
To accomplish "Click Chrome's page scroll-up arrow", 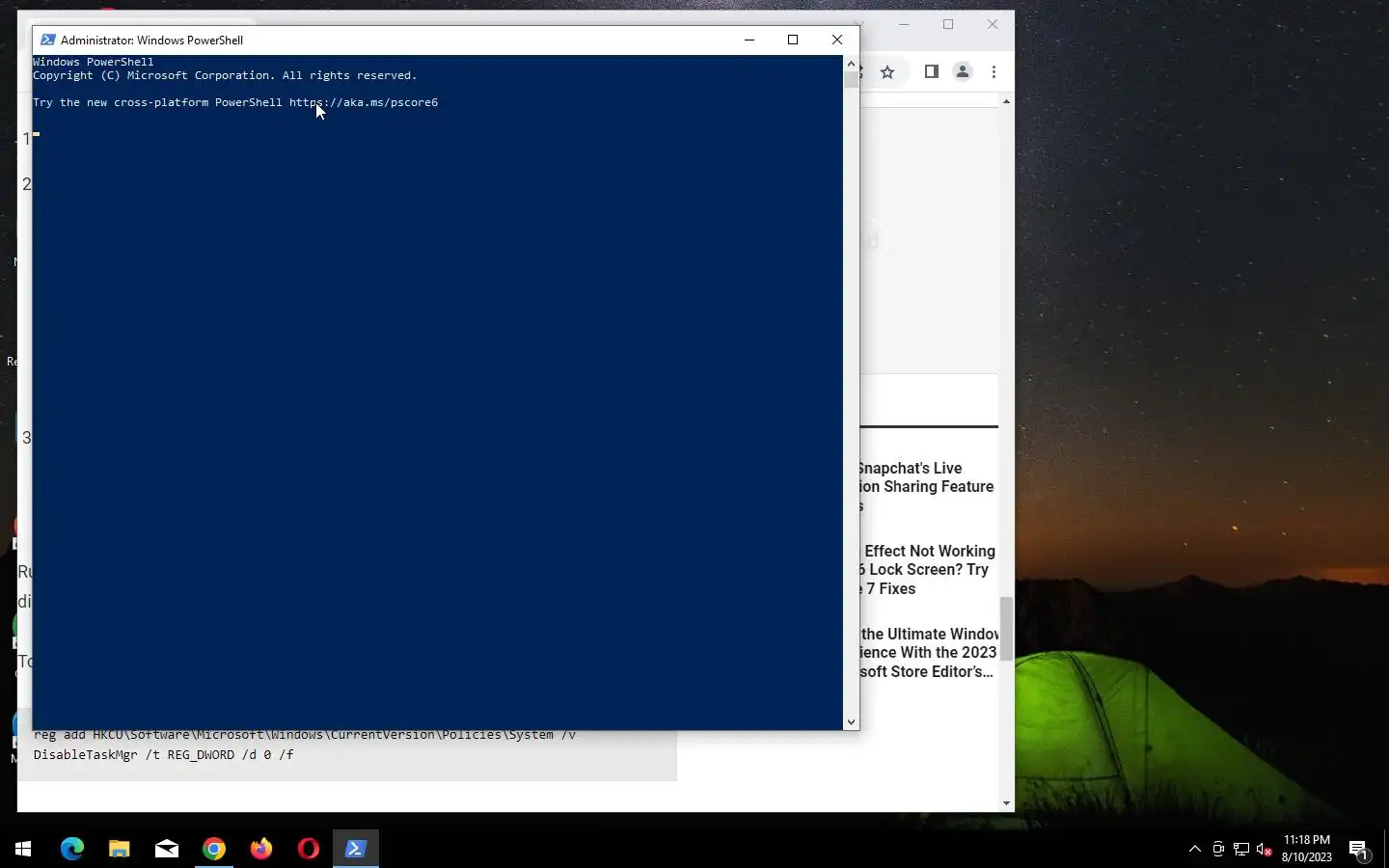I will (1006, 101).
